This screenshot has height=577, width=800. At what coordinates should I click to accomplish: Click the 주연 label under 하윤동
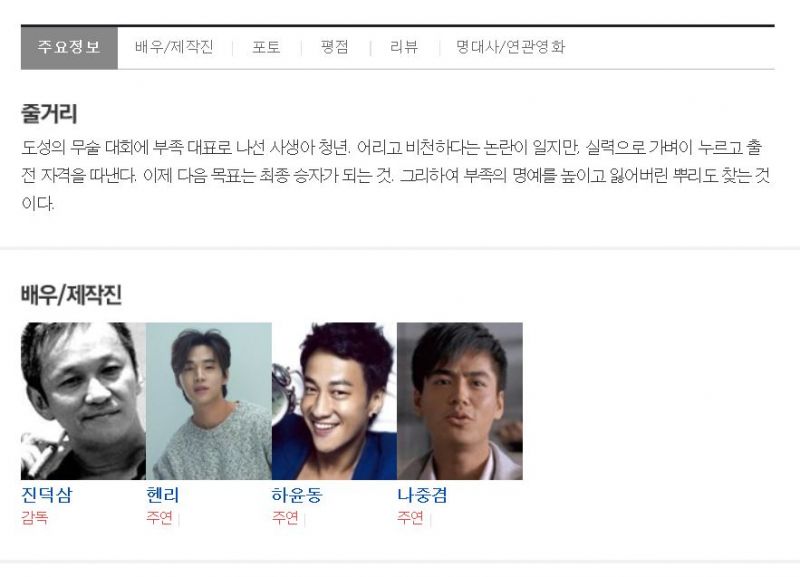point(285,518)
